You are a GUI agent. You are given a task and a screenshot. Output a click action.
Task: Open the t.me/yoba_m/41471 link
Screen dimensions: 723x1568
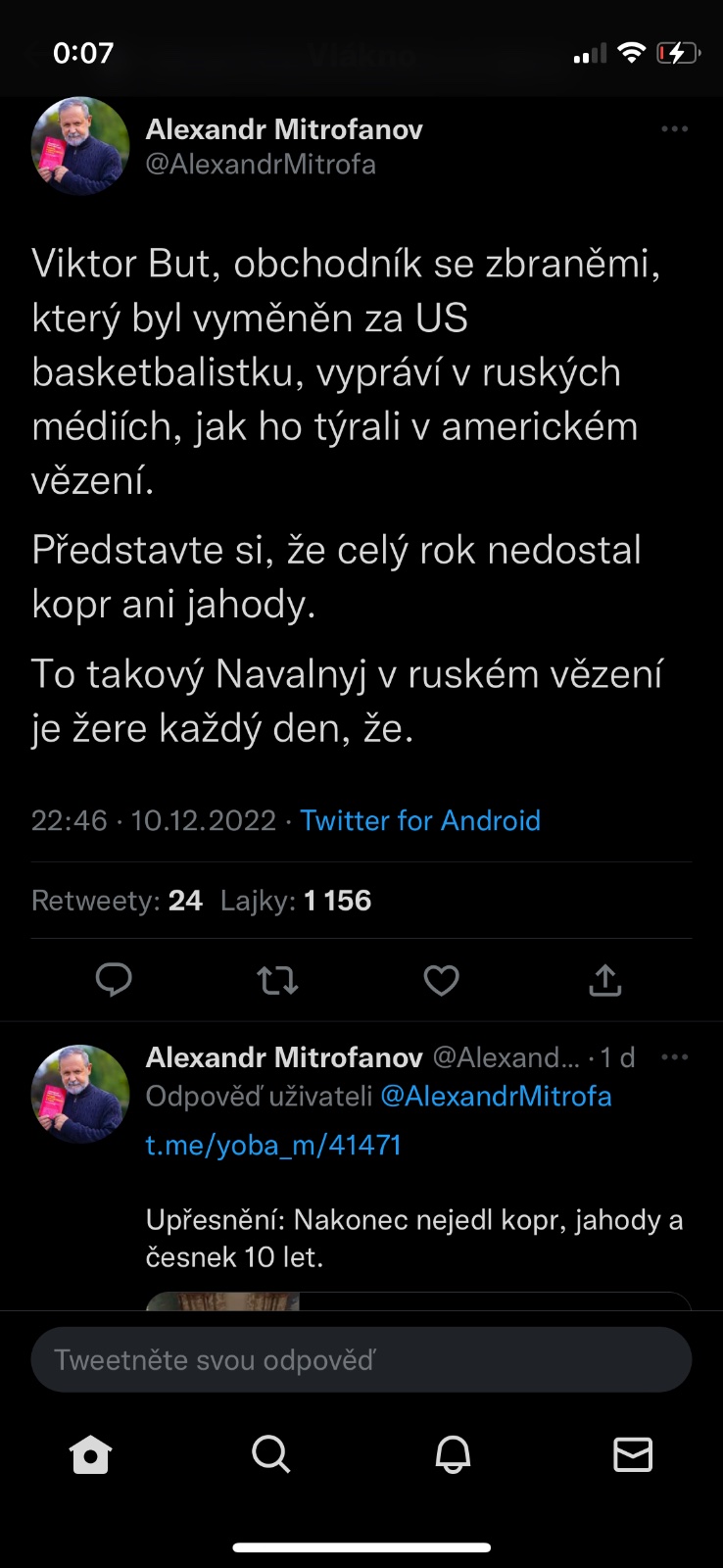pyautogui.click(x=274, y=1145)
